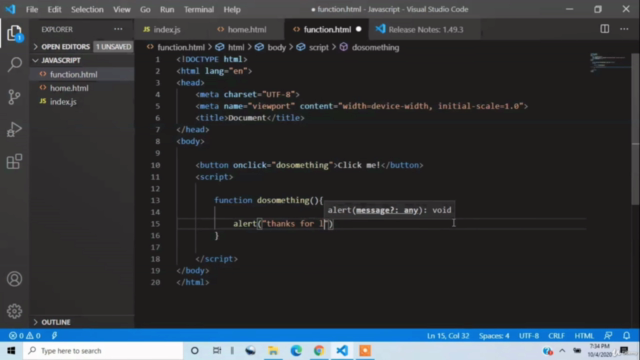This screenshot has height=360, width=640.
Task: Switch to Release Notes: 1.49.3 tab
Action: click(426, 29)
